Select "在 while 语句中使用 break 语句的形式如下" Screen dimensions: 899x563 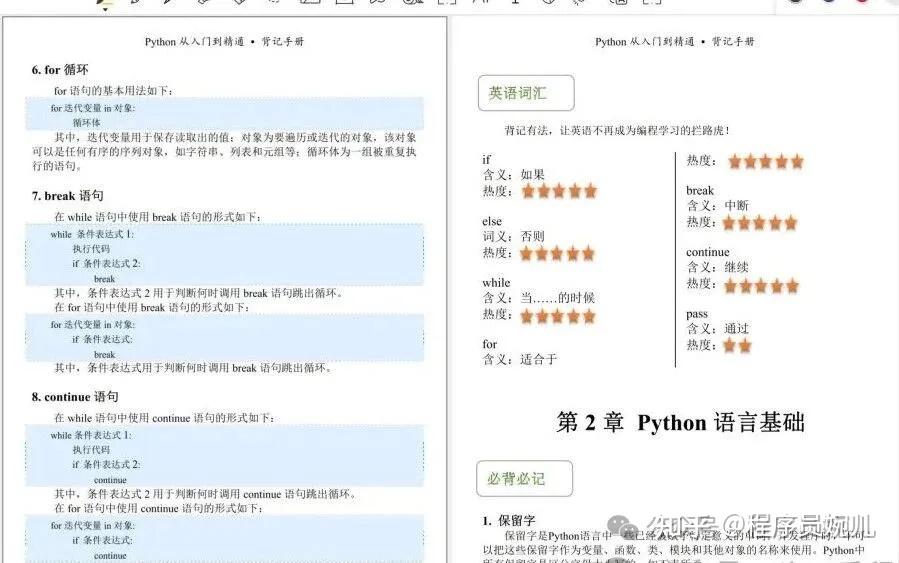click(x=157, y=217)
